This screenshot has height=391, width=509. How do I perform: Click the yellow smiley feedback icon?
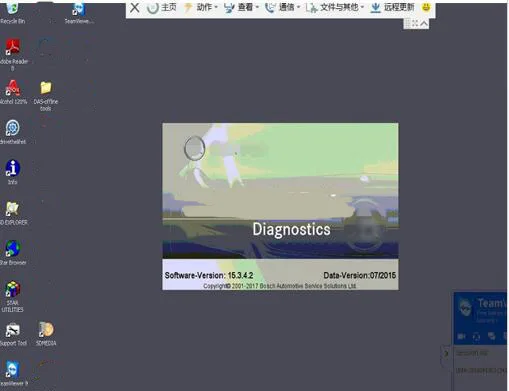[426, 7]
